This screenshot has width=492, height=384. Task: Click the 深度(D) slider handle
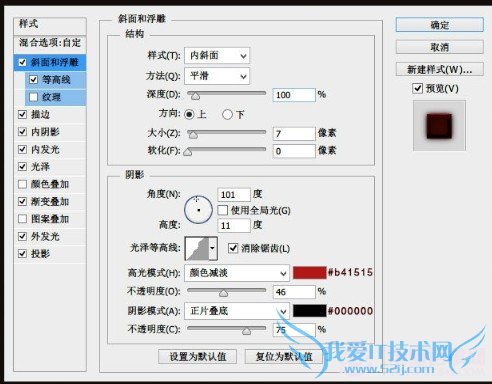pos(195,96)
